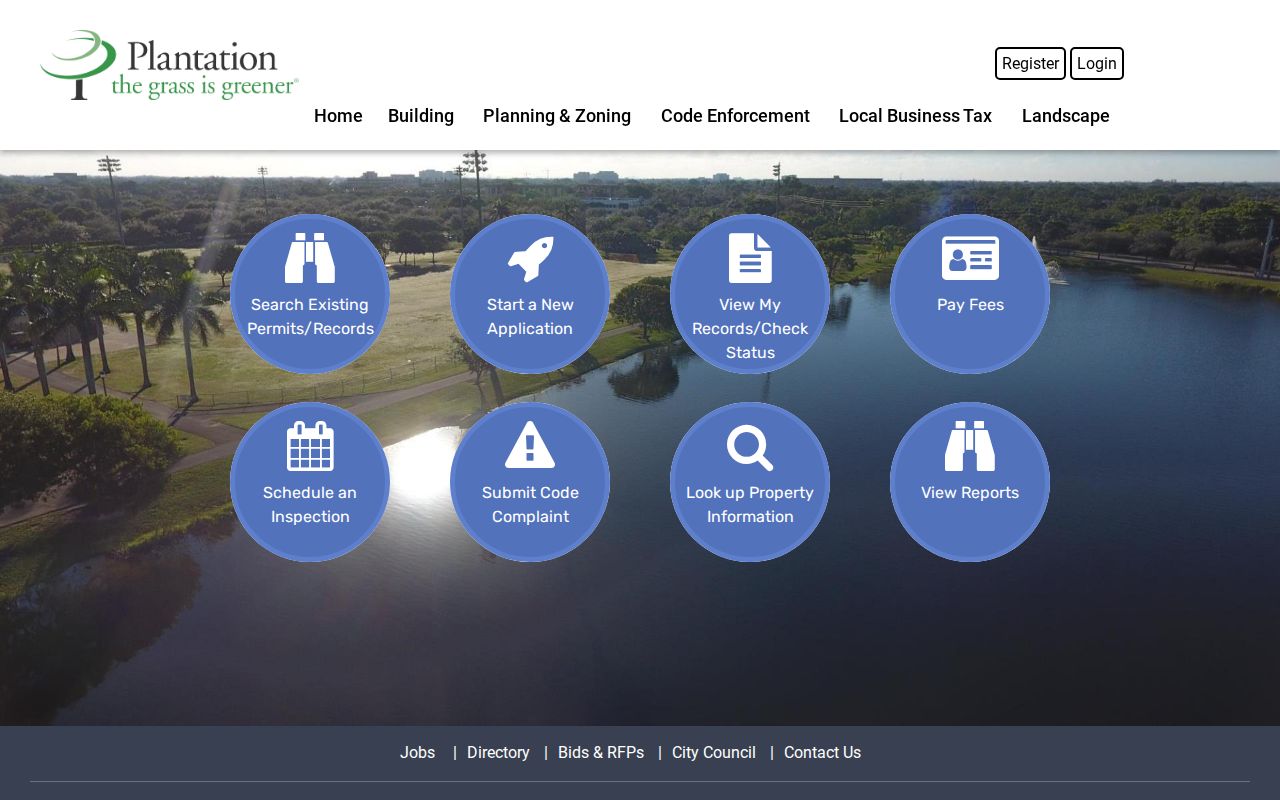Screen dimensions: 1280x800
Task: Select the Code Enforcement menu item
Action: pyautogui.click(x=735, y=116)
